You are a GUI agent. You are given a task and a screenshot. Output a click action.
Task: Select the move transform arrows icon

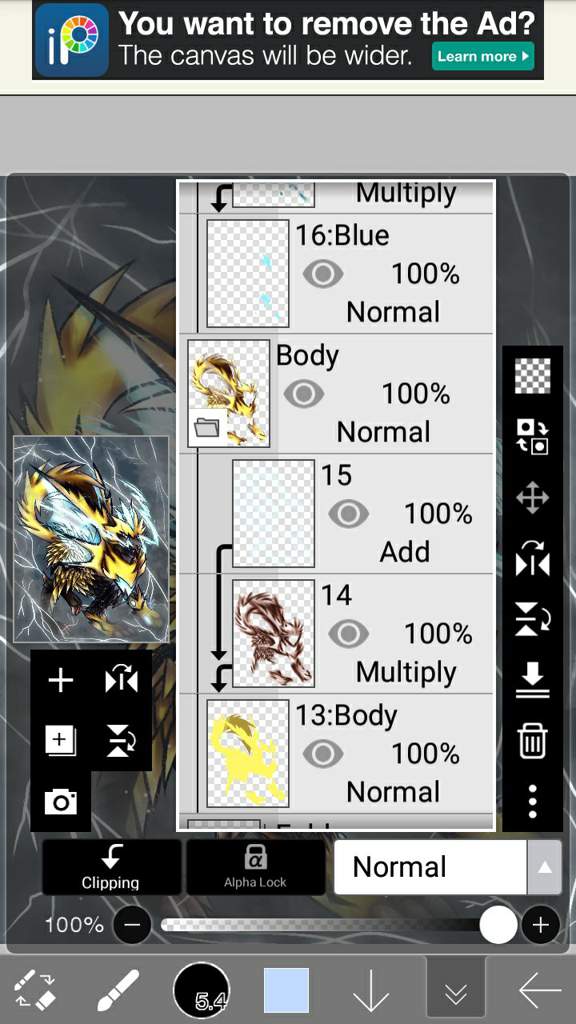click(x=532, y=499)
